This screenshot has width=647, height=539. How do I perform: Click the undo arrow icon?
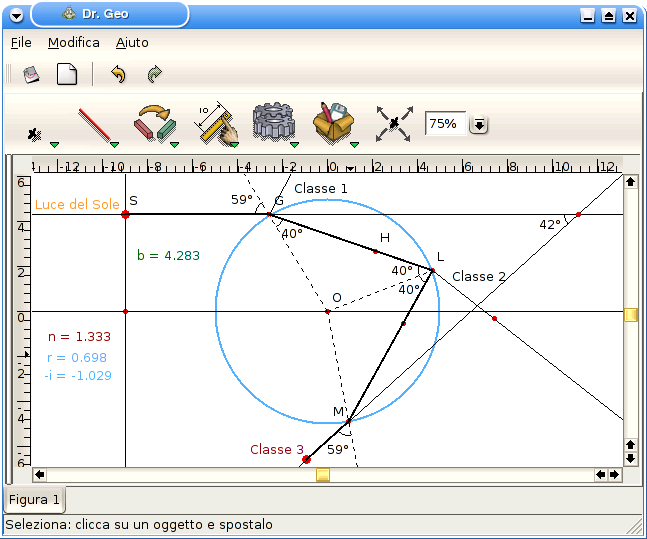[118, 74]
